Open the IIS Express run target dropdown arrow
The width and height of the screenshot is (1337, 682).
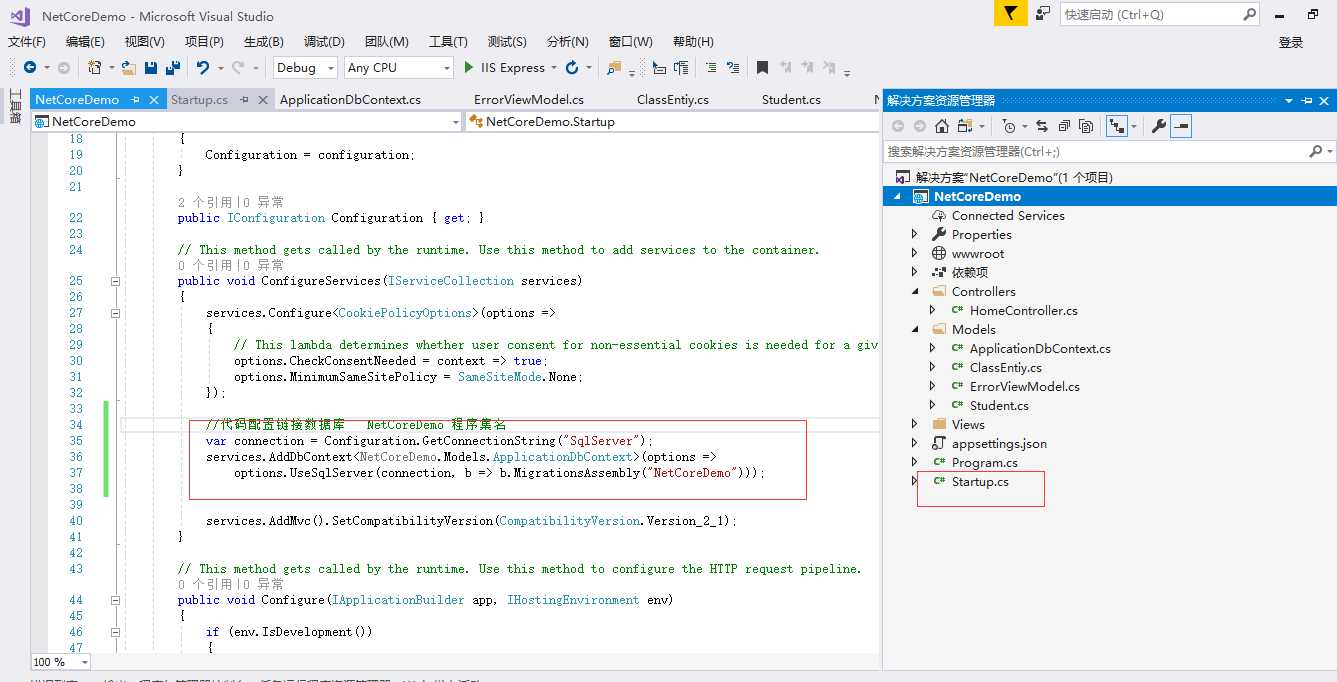(553, 67)
